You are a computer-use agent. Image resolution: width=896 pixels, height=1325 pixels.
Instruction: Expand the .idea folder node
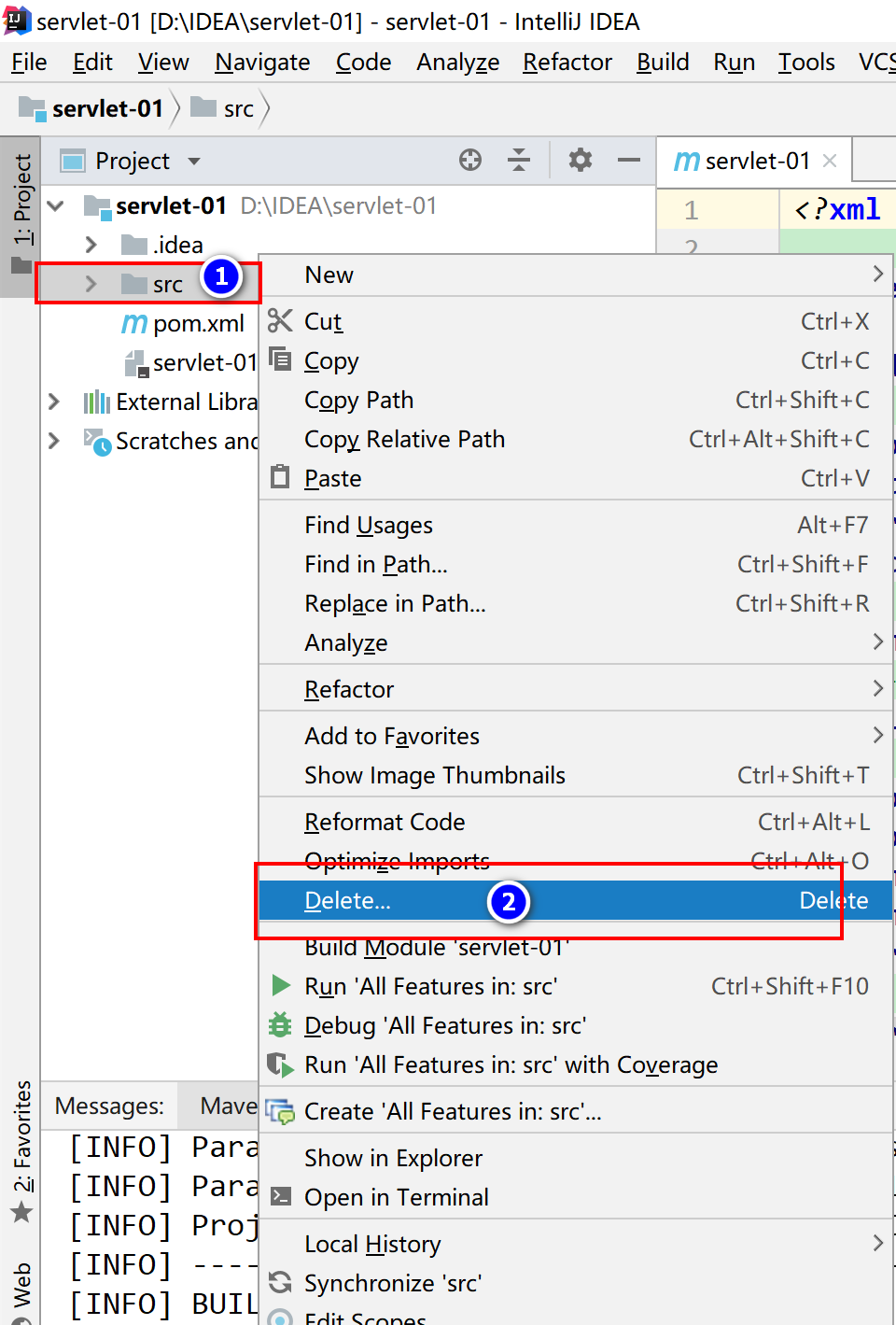[91, 245]
